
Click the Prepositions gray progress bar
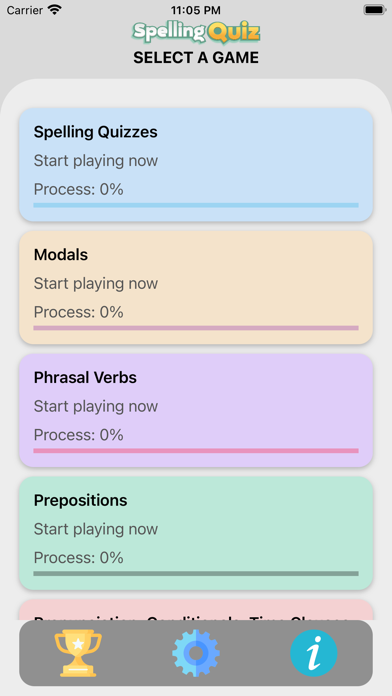[x=196, y=573]
